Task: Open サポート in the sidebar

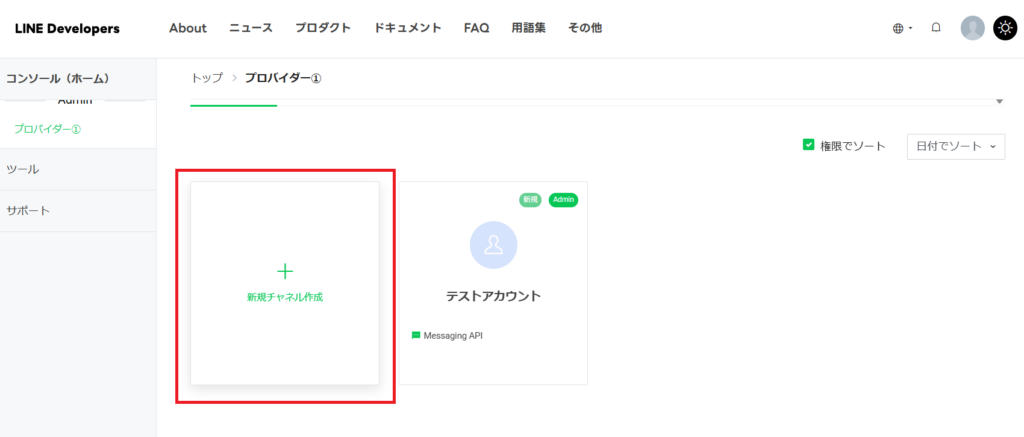Action: tap(28, 211)
